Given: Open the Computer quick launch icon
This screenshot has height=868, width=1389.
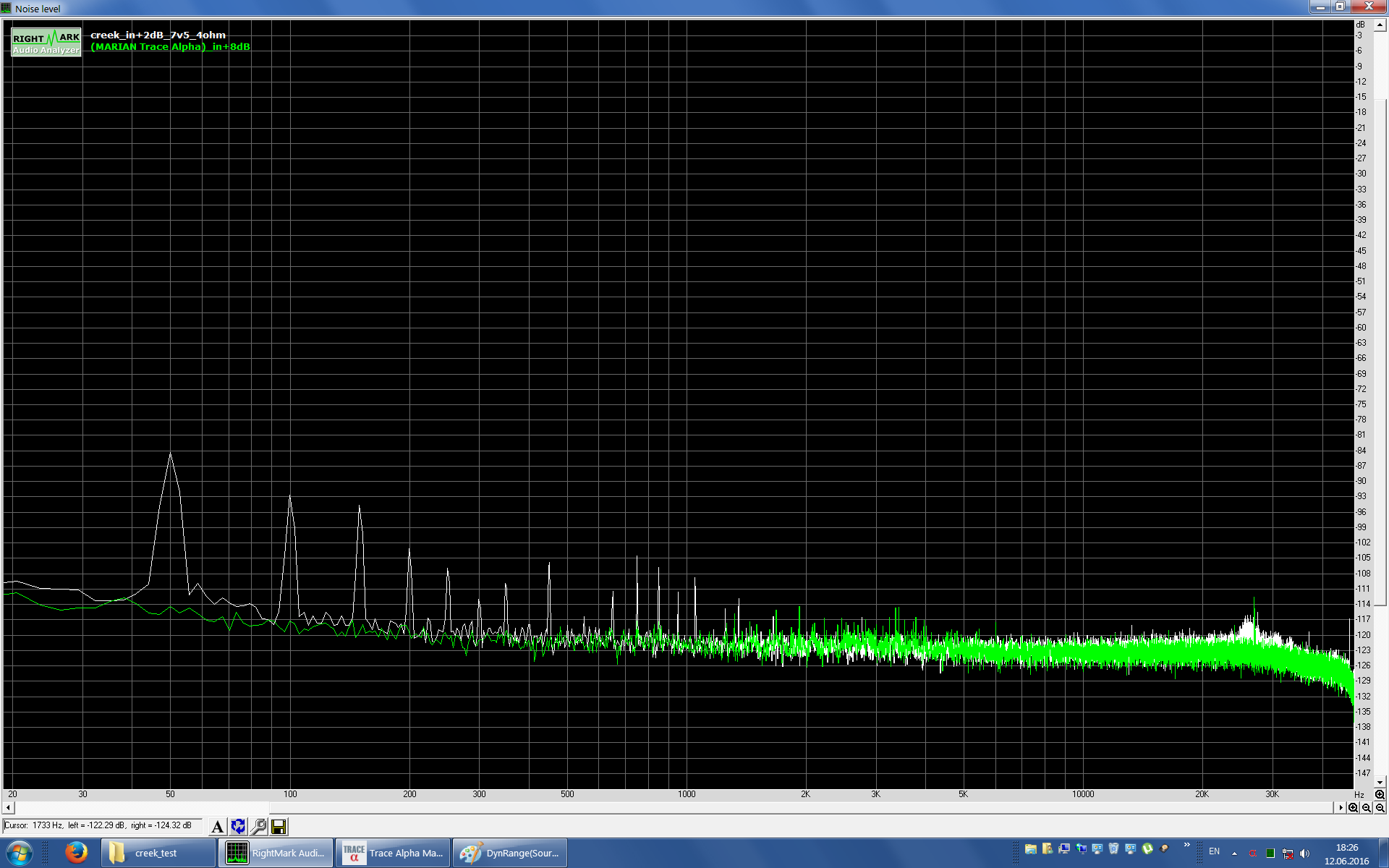Looking at the screenshot, I should 1064,849.
